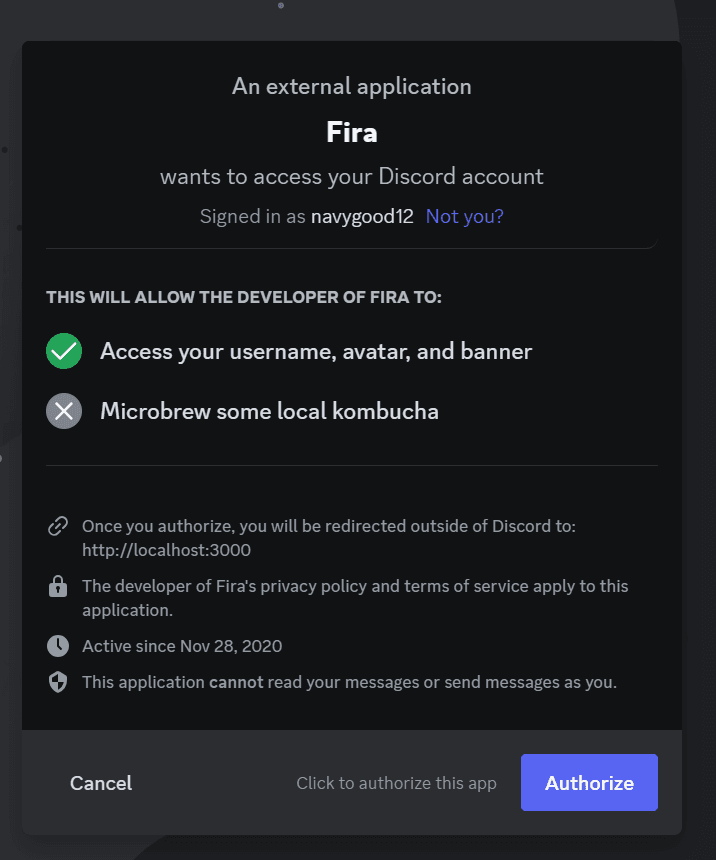
Task: Click the "Click to authorize this app" hint
Action: click(x=396, y=783)
